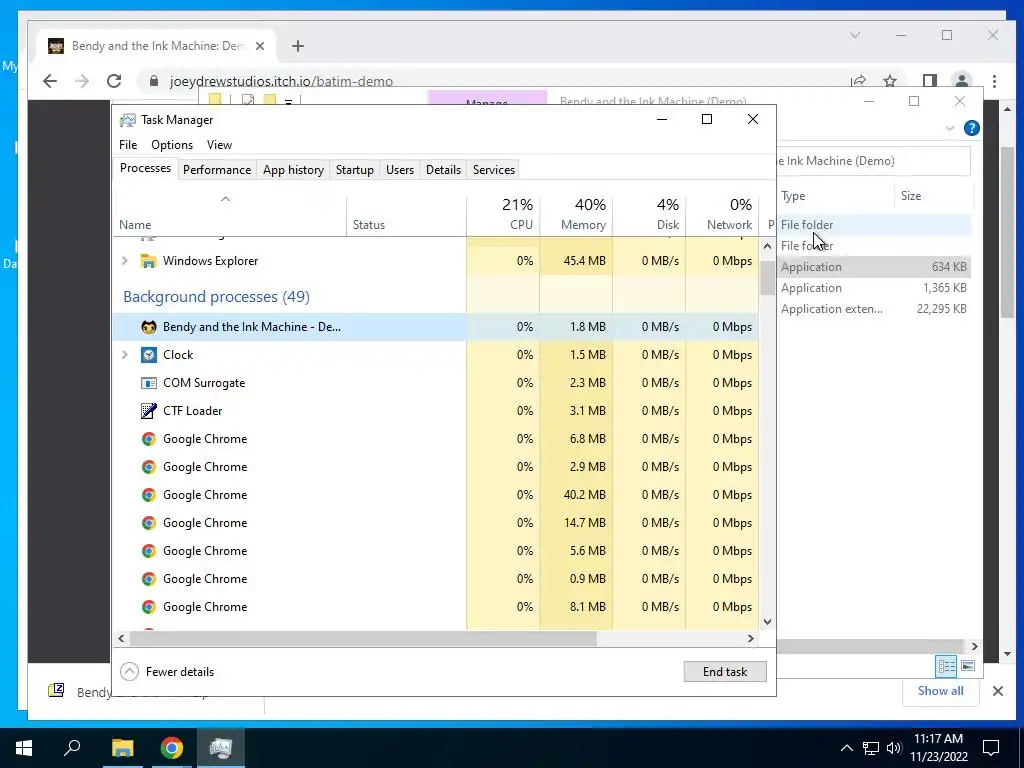The height and width of the screenshot is (768, 1024).
Task: Switch File Explorer to large icons view
Action: pyautogui.click(x=968, y=665)
